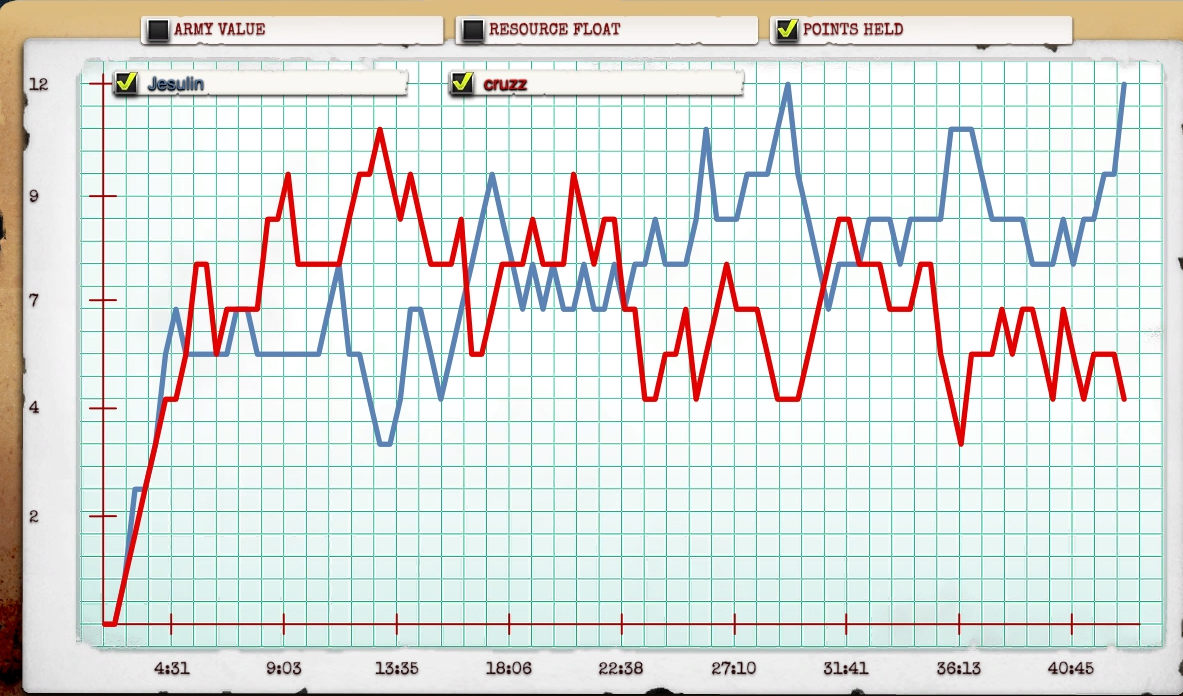The height and width of the screenshot is (696, 1183).
Task: Click the 4:31 time label
Action: tap(171, 668)
